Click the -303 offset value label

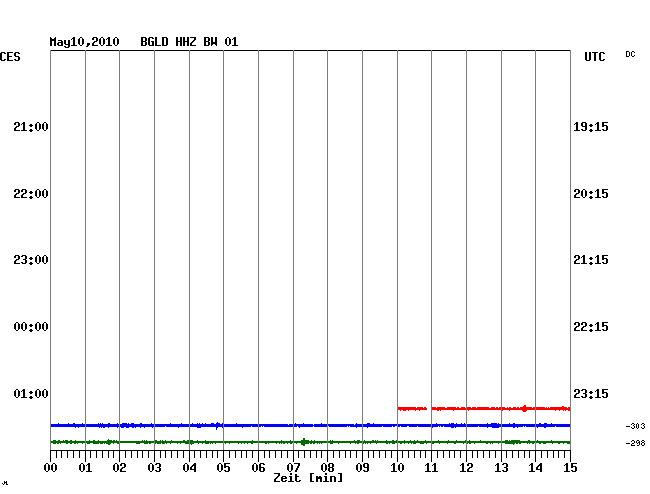coord(635,427)
